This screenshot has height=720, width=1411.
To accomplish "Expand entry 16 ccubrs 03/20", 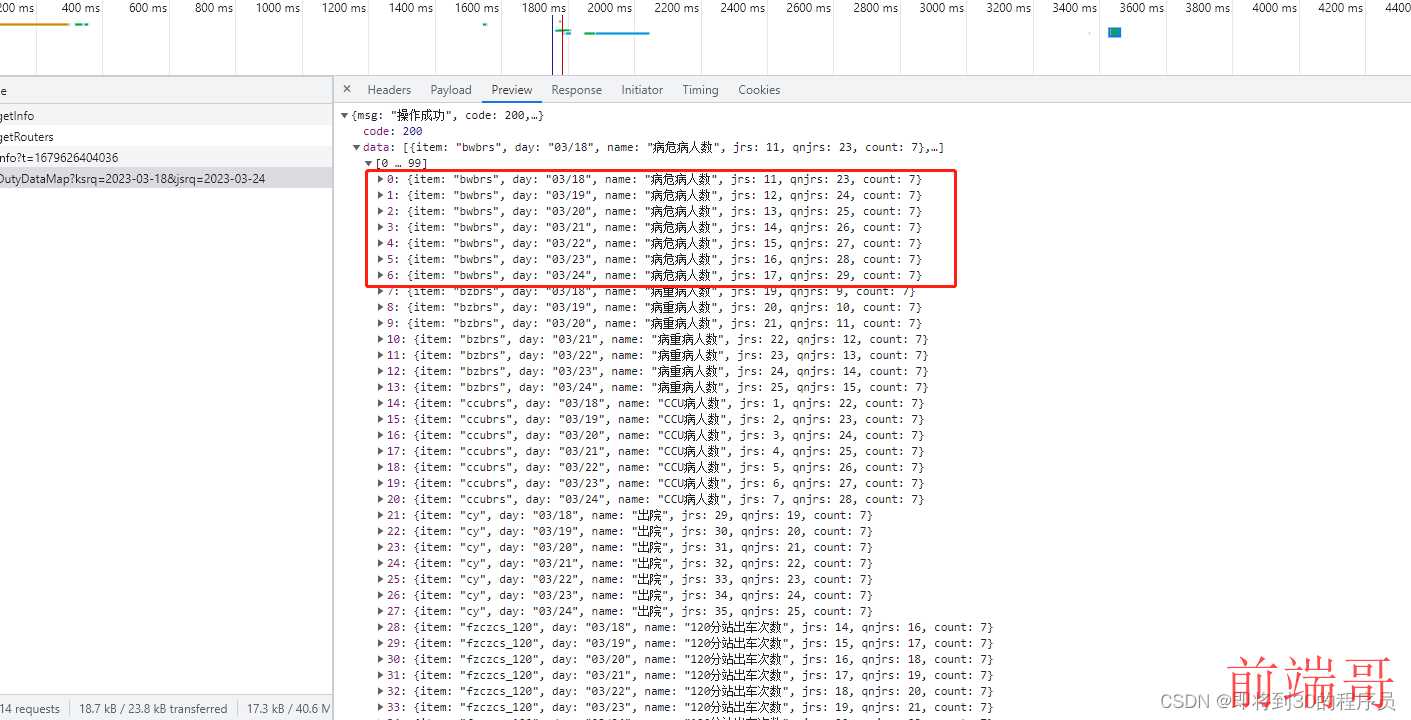I will (x=380, y=435).
